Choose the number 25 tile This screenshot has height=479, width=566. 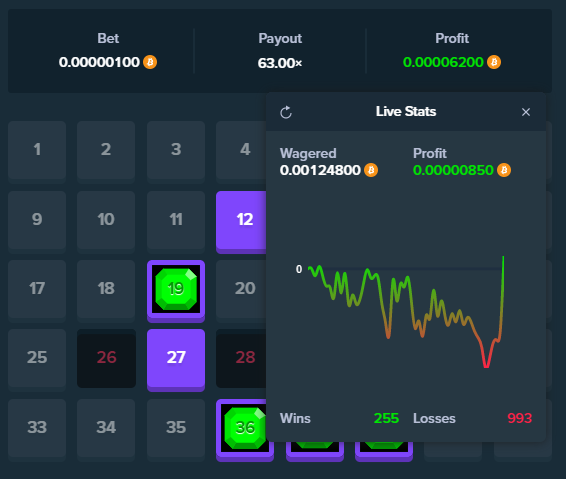pyautogui.click(x=37, y=360)
